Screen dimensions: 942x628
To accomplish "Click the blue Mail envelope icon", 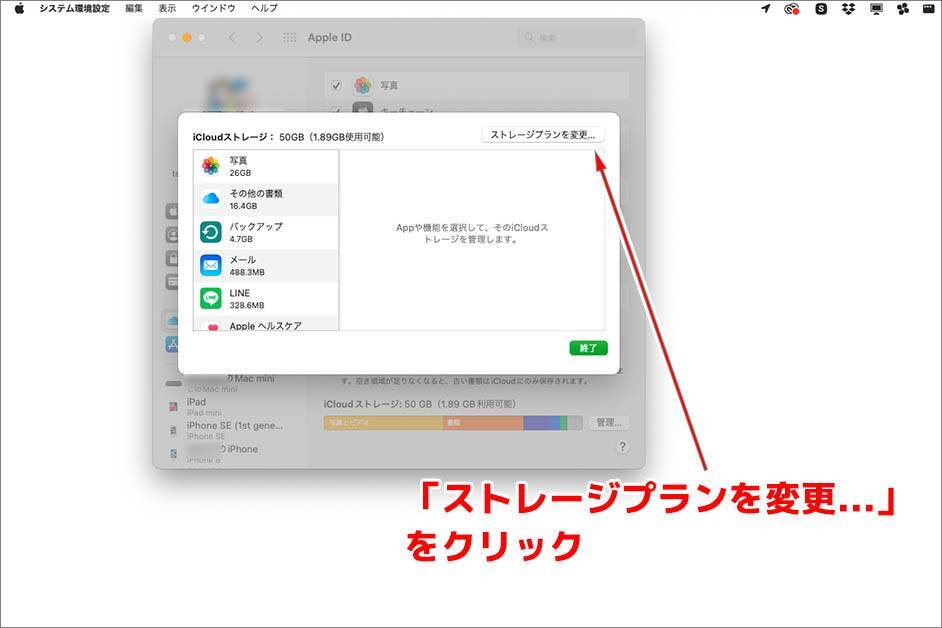I will click(x=211, y=265).
